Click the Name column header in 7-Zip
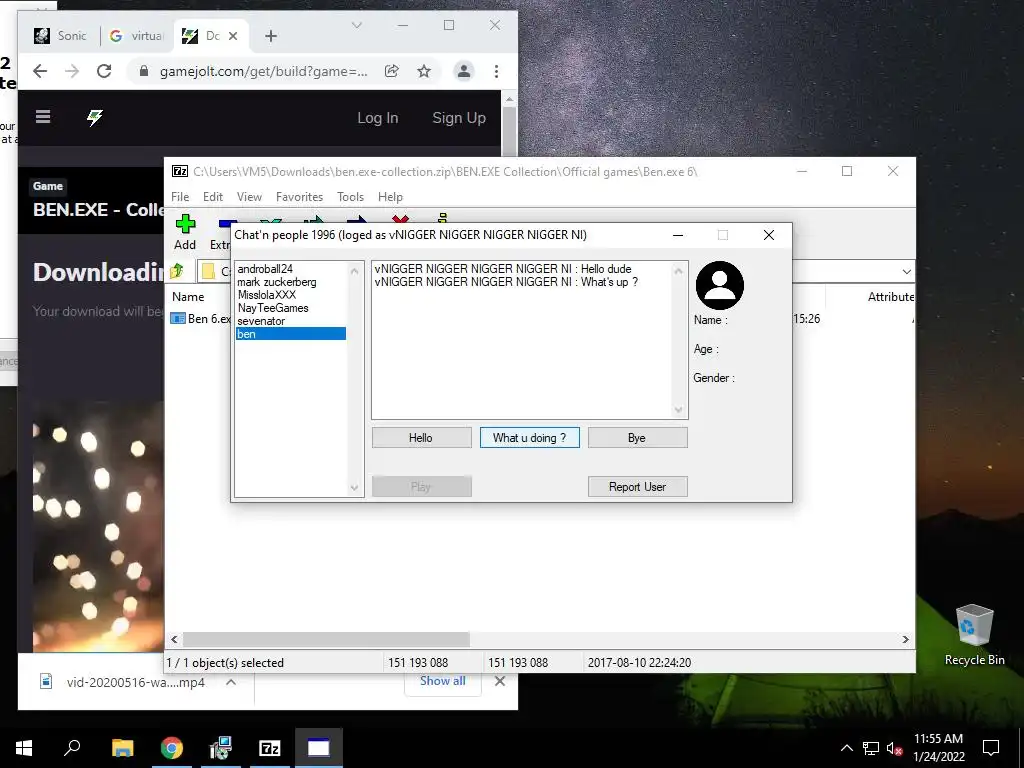 (188, 296)
